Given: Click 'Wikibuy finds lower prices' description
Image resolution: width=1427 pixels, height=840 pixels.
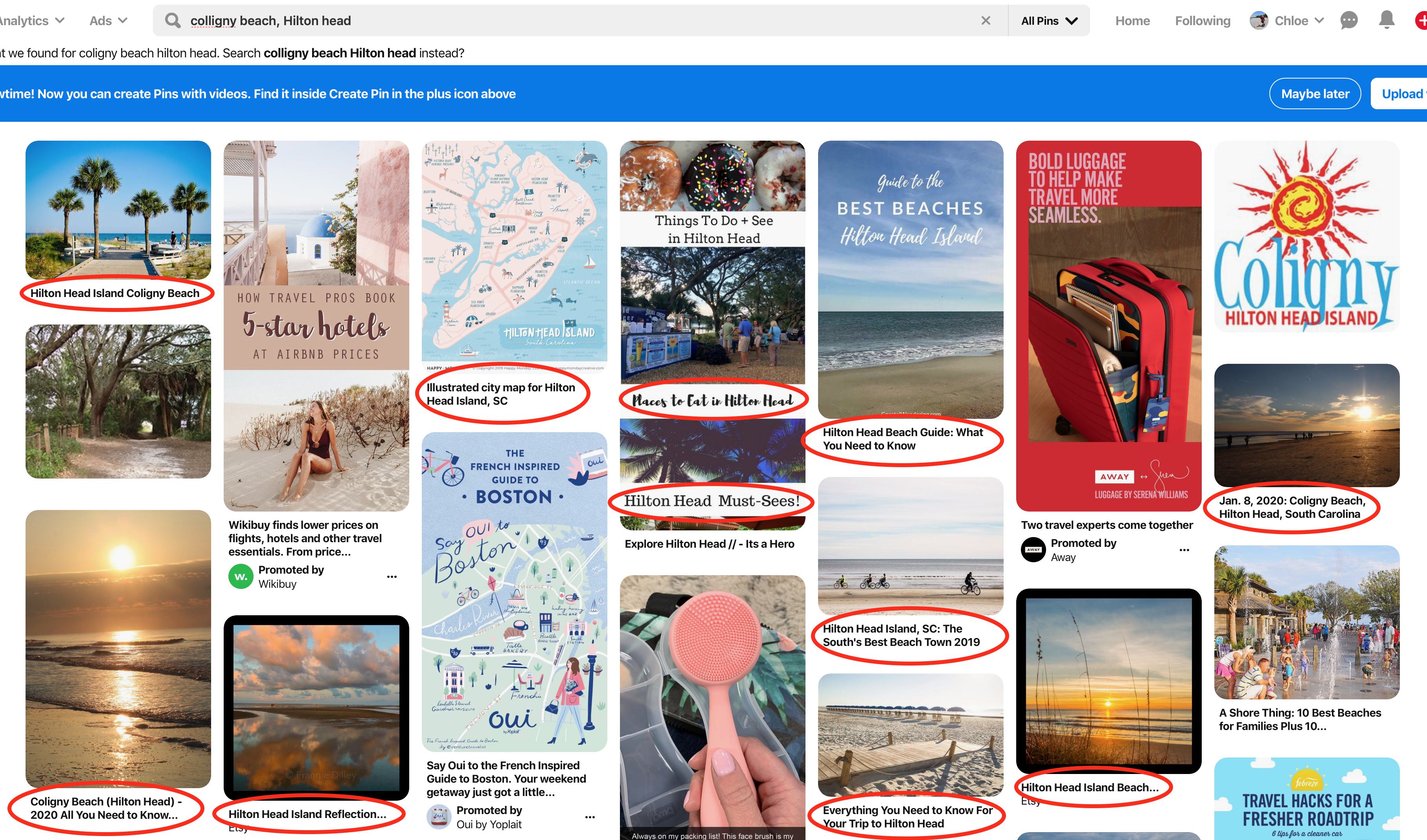Looking at the screenshot, I should click(305, 538).
